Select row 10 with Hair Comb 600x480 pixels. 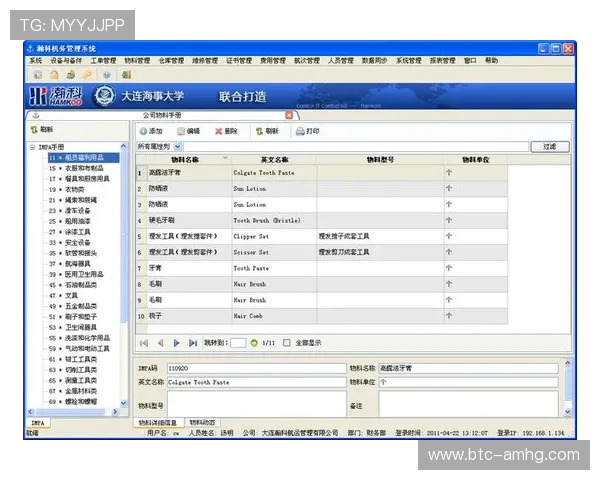[322, 316]
